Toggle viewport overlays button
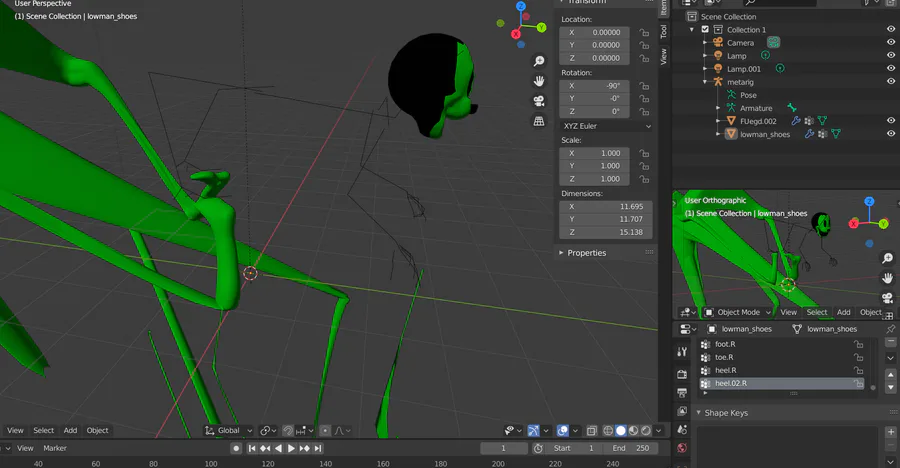The width and height of the screenshot is (900, 468). click(562, 430)
